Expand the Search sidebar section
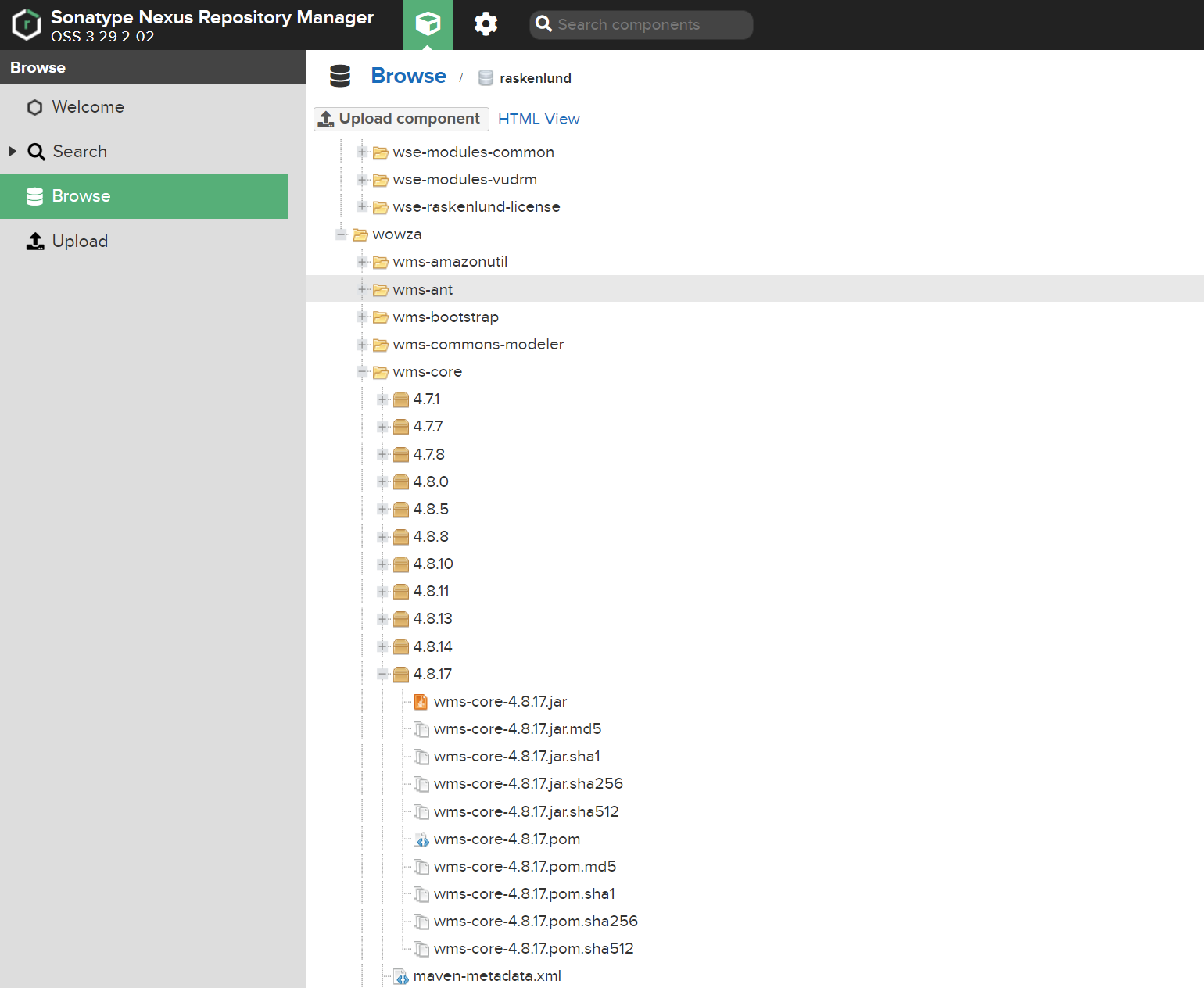 [12, 152]
